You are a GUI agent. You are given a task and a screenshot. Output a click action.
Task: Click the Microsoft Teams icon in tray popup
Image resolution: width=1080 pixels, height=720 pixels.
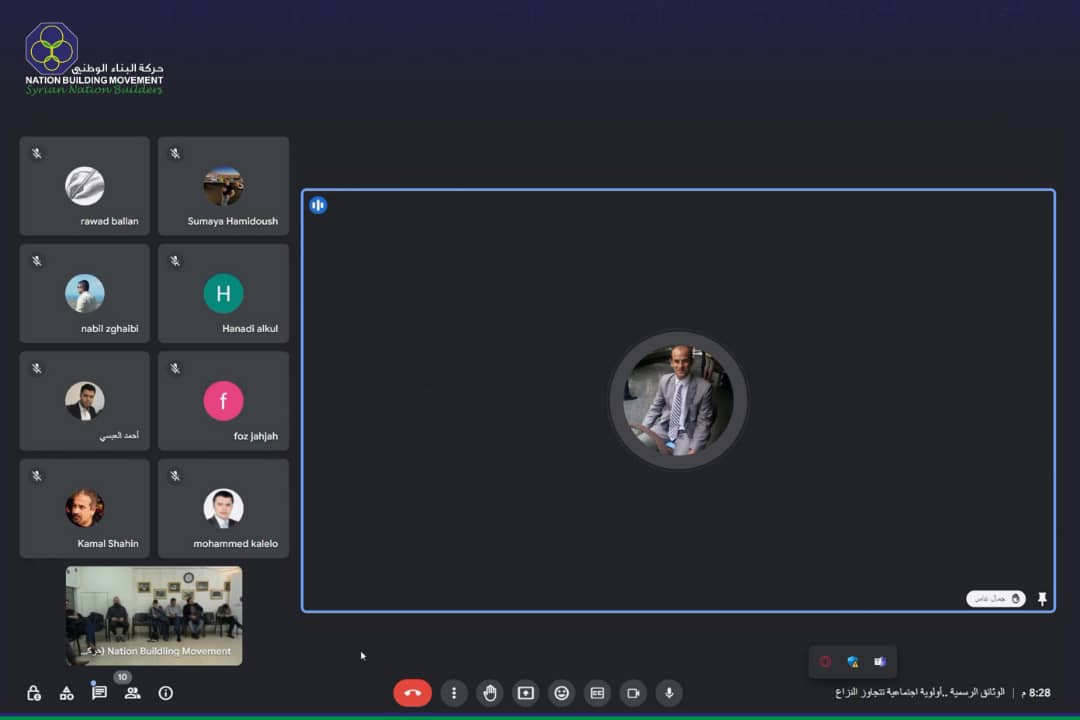coord(880,662)
